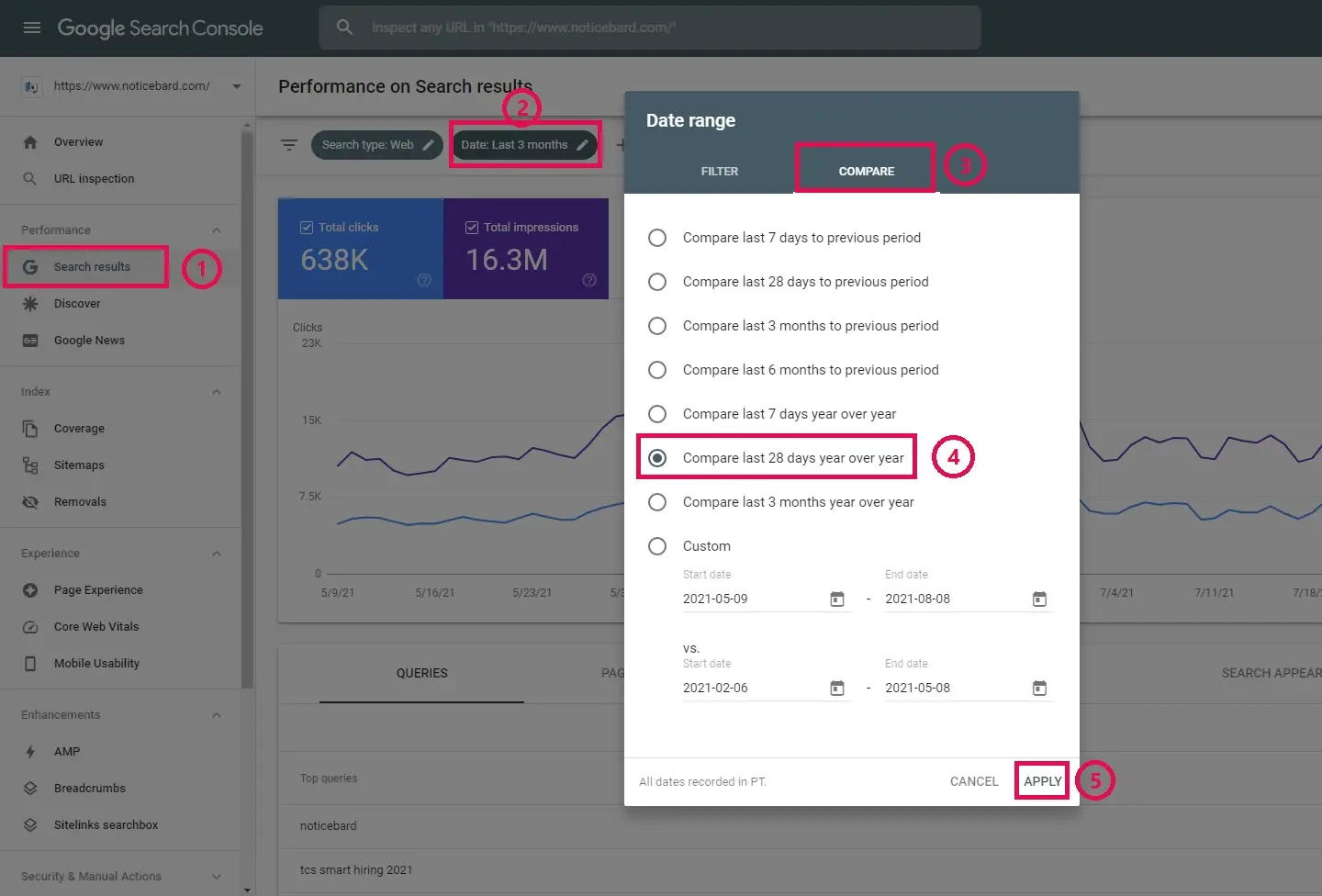This screenshot has width=1322, height=896.
Task: Collapse the Performance section
Action: [217, 230]
